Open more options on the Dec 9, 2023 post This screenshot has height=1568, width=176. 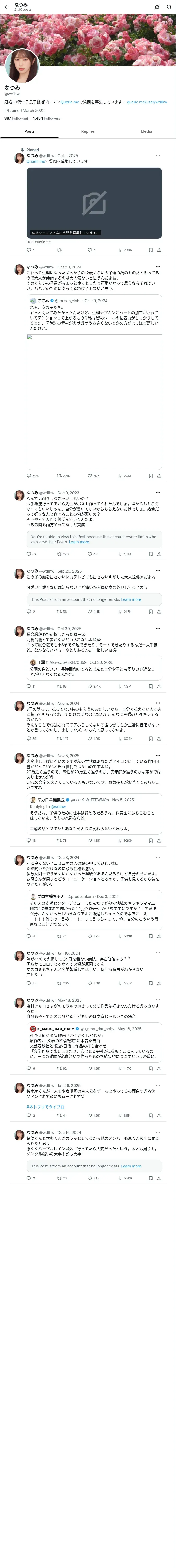click(x=158, y=492)
